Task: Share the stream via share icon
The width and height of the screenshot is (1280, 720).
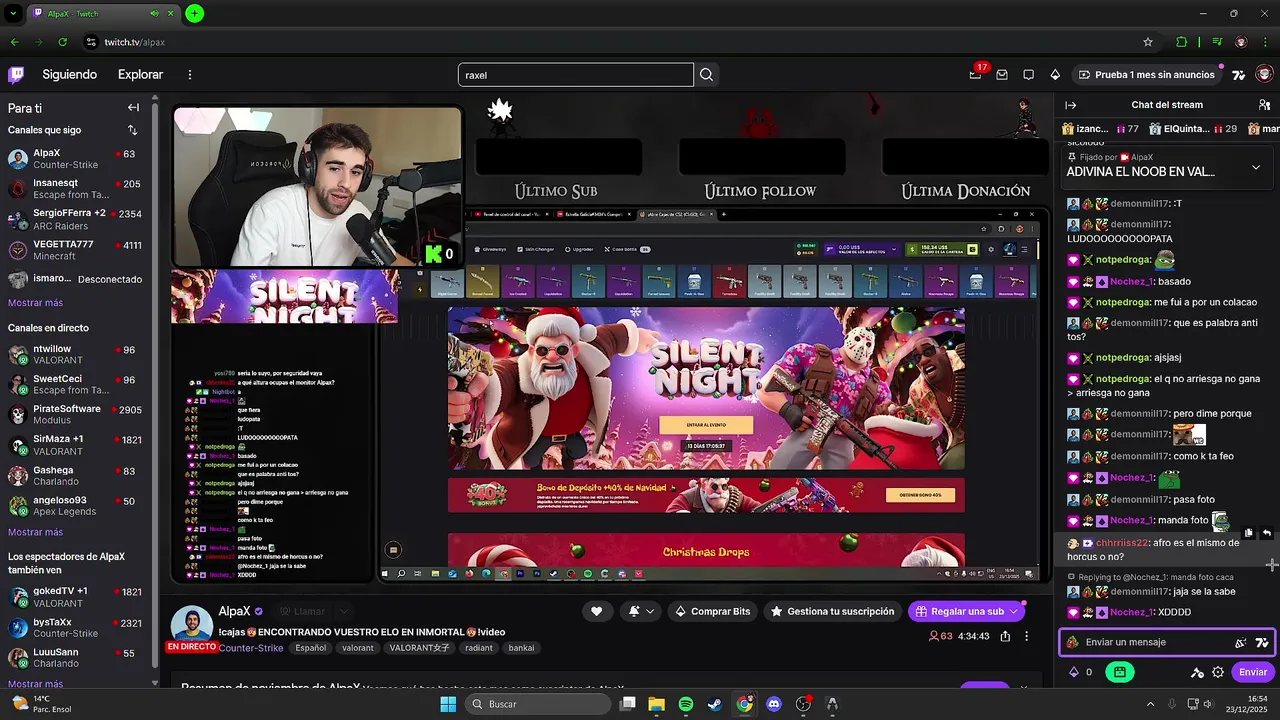Action: click(x=1005, y=636)
